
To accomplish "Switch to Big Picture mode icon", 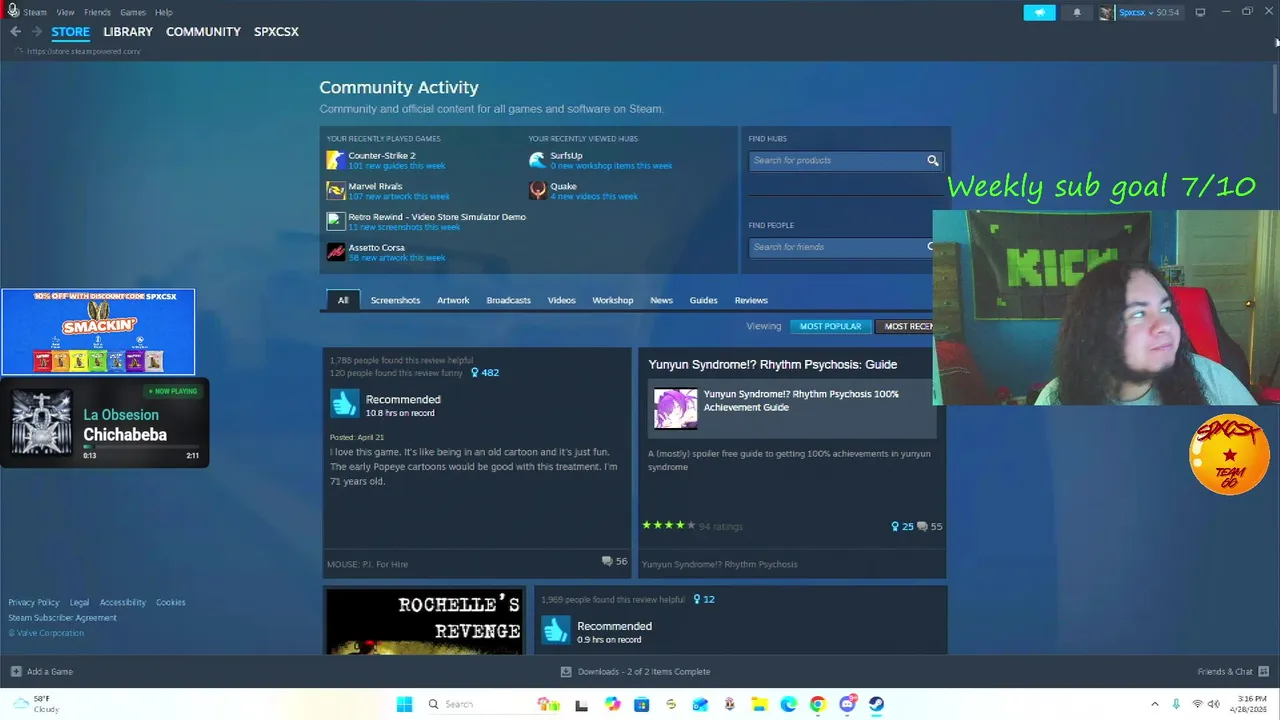I will click(x=1200, y=12).
